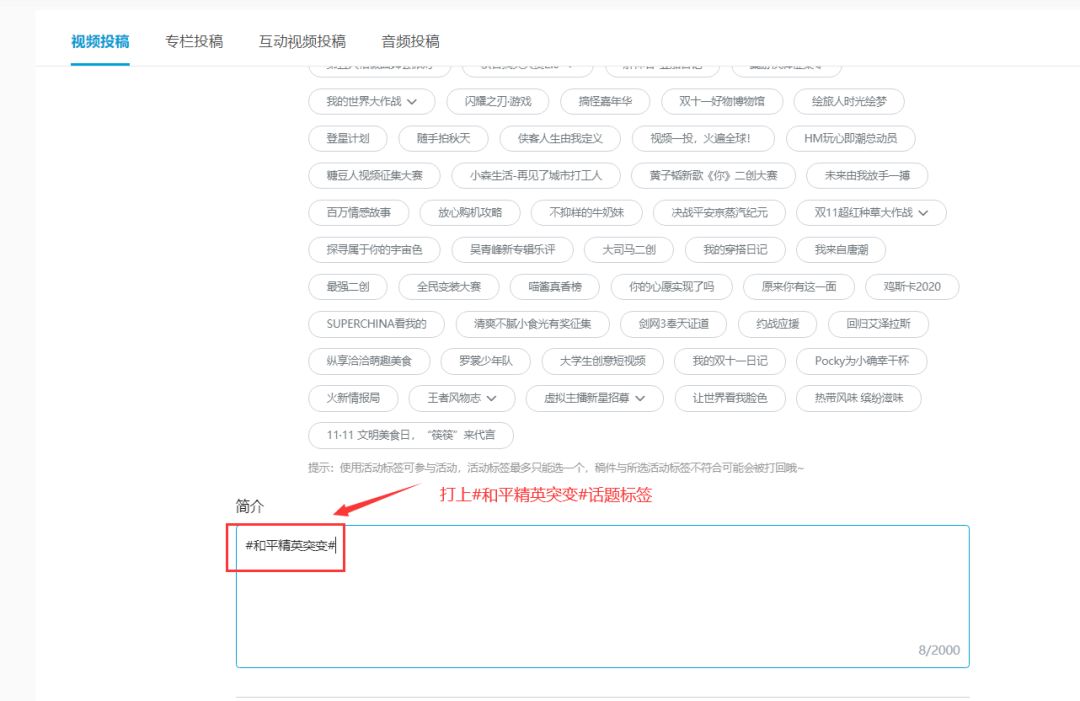
Task: Click the 简介 section label
Action: click(249, 506)
